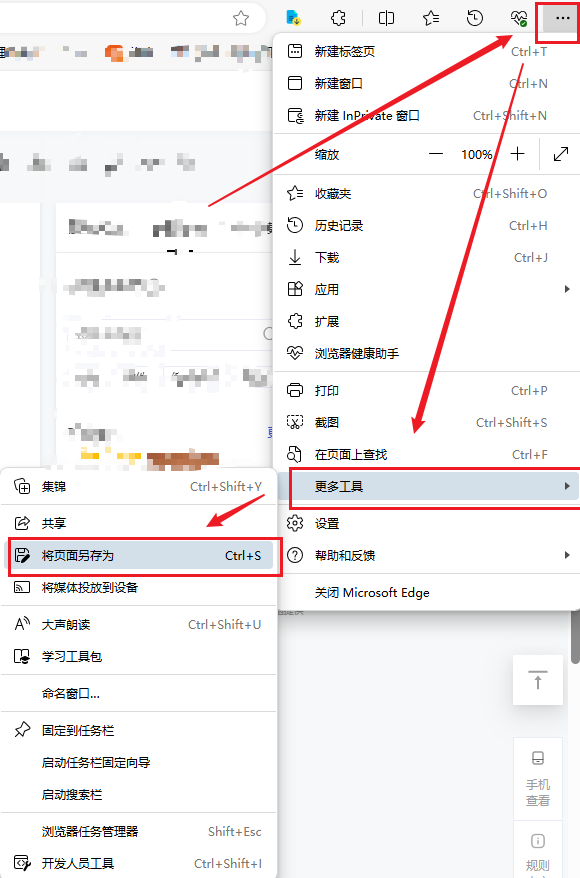Start 大声朗读 from the submenu
This screenshot has height=878, width=580.
click(x=138, y=624)
